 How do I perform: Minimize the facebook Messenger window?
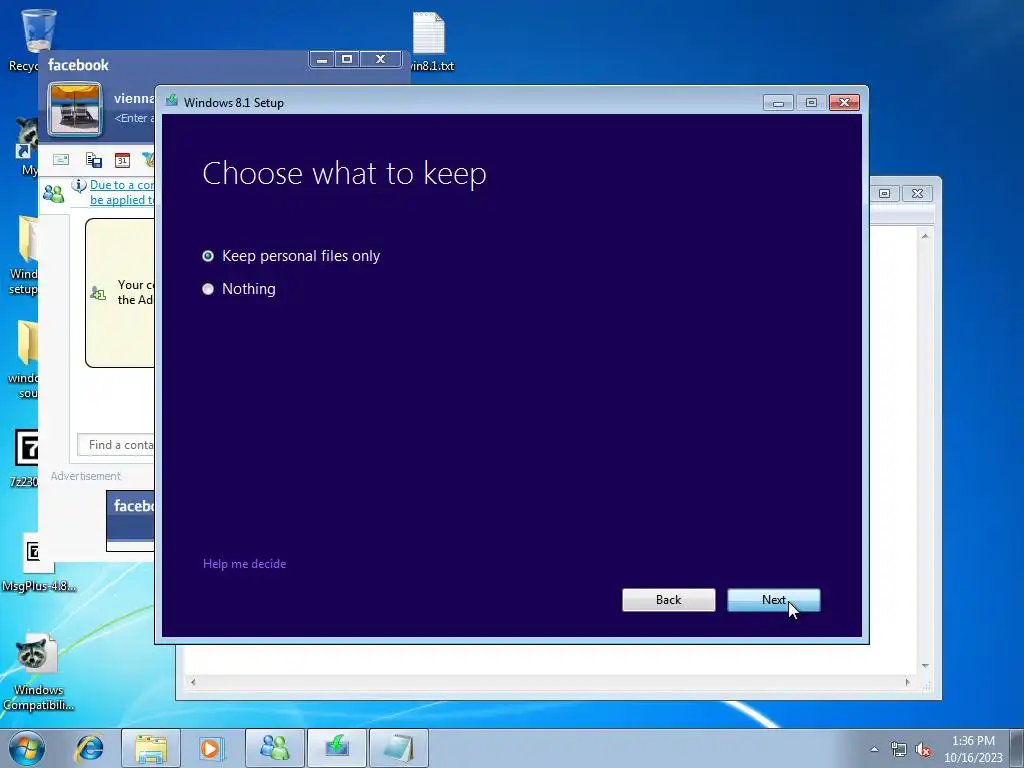tap(321, 59)
